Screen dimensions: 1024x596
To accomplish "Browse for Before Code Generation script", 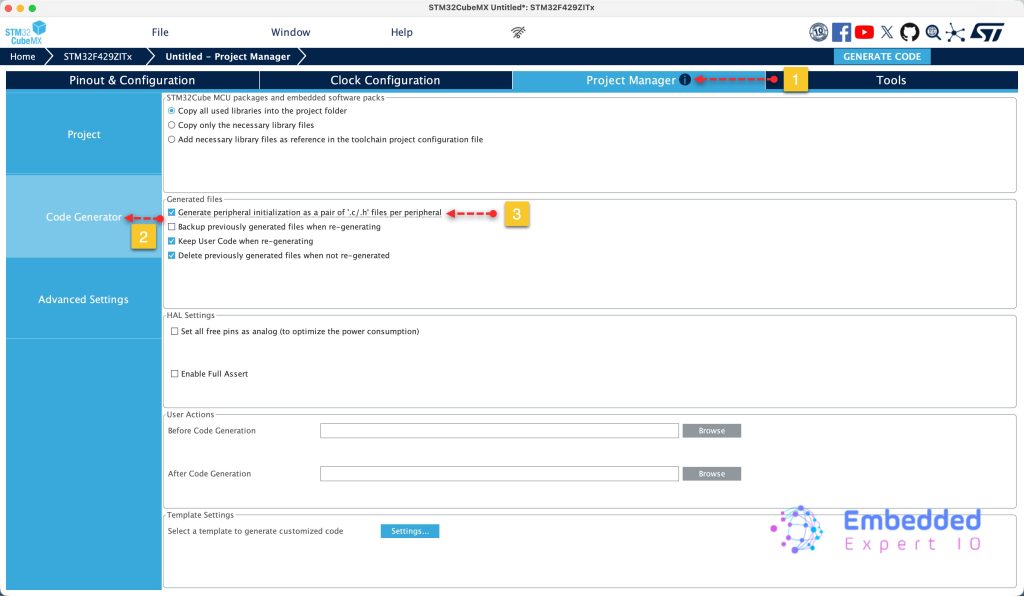I will click(711, 431).
